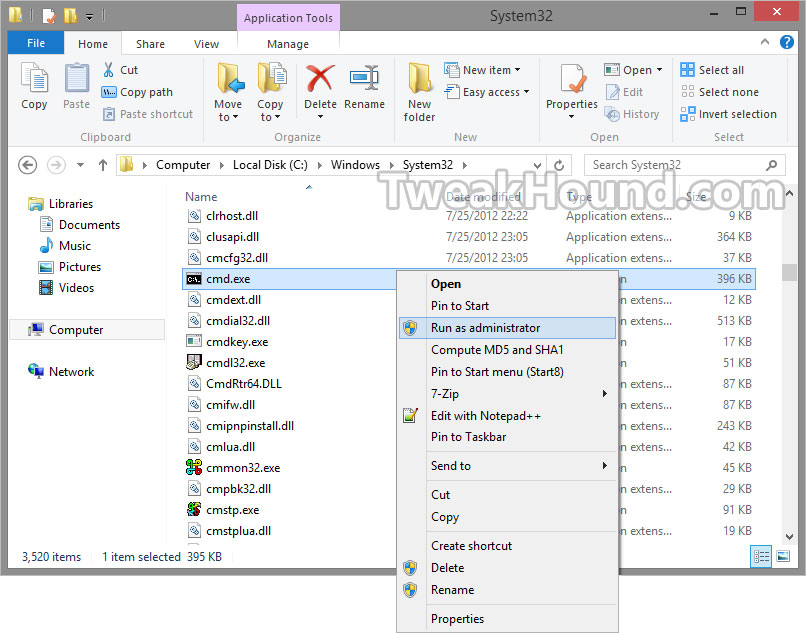Image resolution: width=806 pixels, height=633 pixels.
Task: Open the recent locations dropdown arrow
Action: [80, 165]
